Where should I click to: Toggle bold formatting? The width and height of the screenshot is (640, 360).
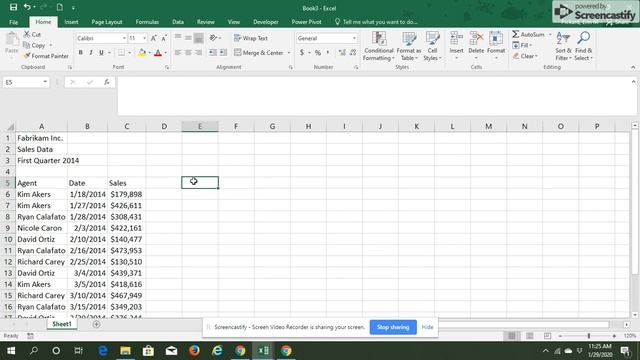pyautogui.click(x=80, y=53)
